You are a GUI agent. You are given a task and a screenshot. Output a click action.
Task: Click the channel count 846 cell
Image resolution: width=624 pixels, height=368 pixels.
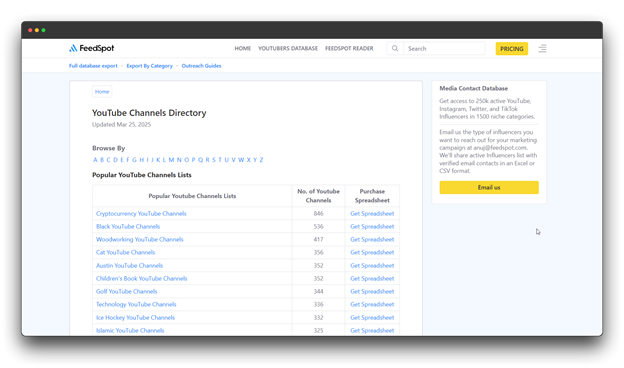(x=318, y=214)
